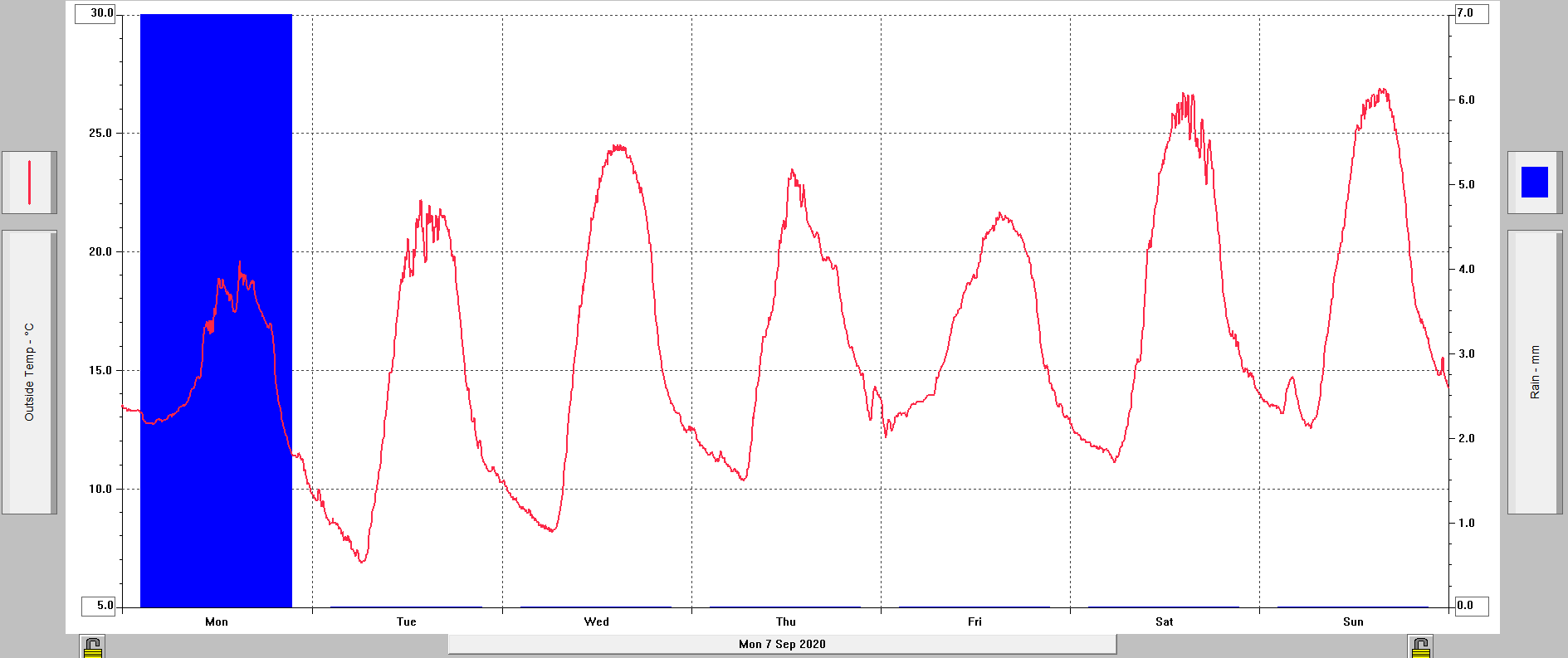
Task: Click the Wed day label
Action: coord(596,621)
